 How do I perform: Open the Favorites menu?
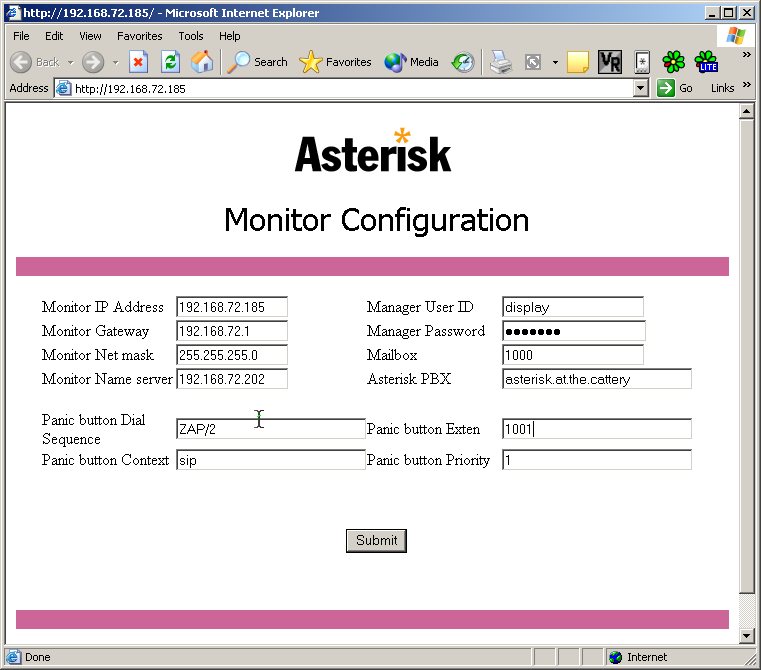(x=140, y=36)
